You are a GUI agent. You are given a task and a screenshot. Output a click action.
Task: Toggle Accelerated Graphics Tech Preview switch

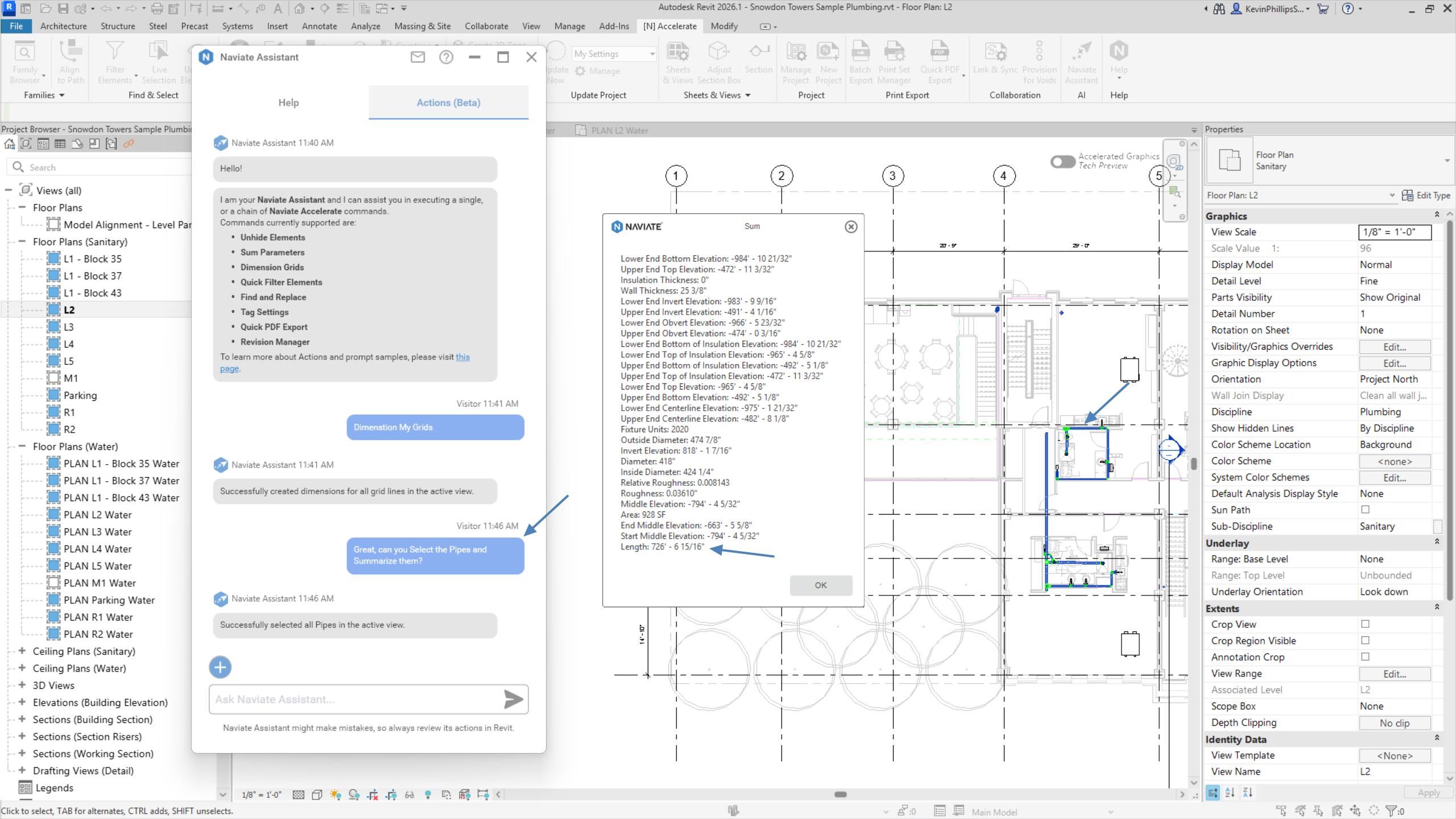coord(1062,162)
